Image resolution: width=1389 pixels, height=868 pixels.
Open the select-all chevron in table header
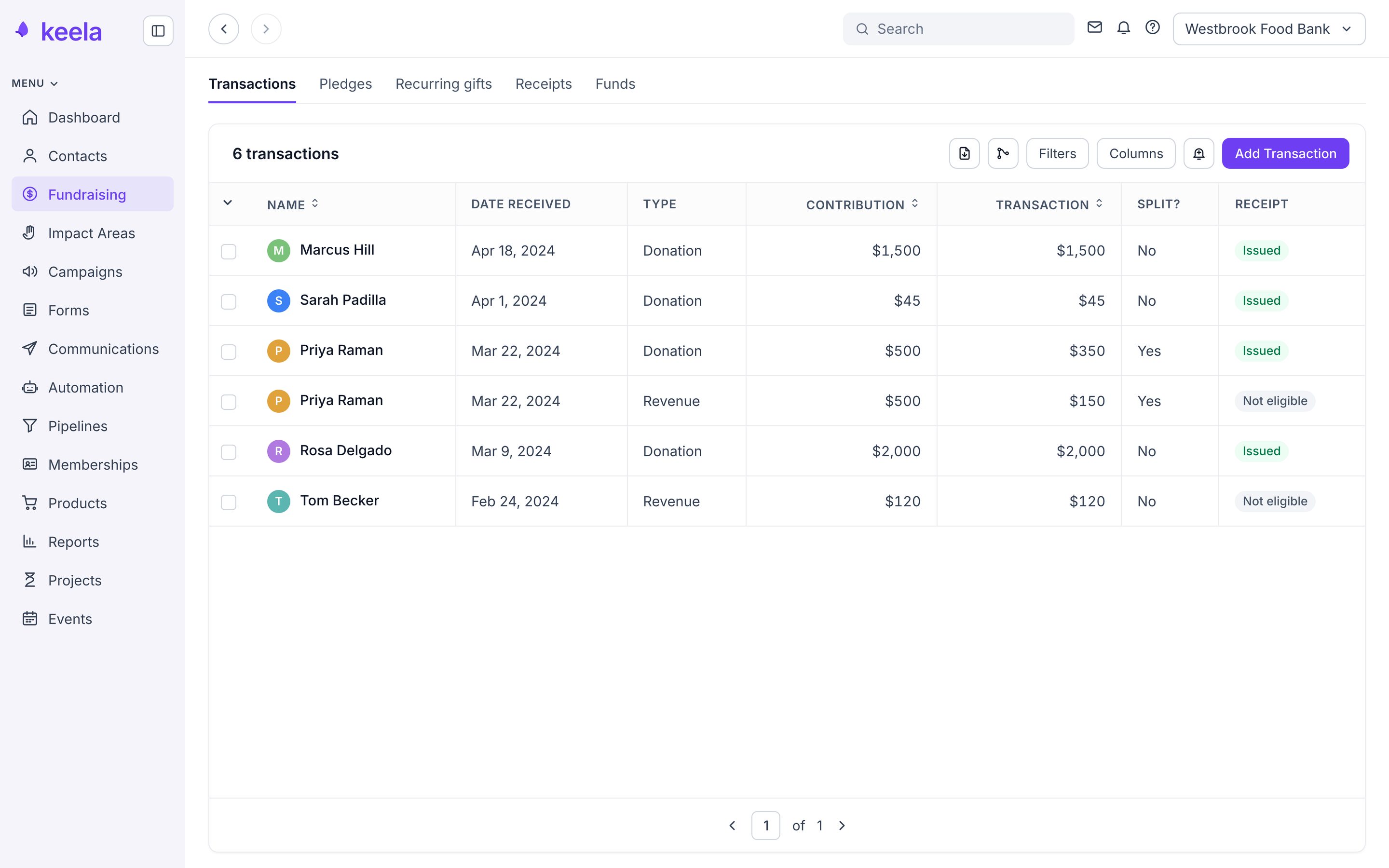tap(227, 203)
